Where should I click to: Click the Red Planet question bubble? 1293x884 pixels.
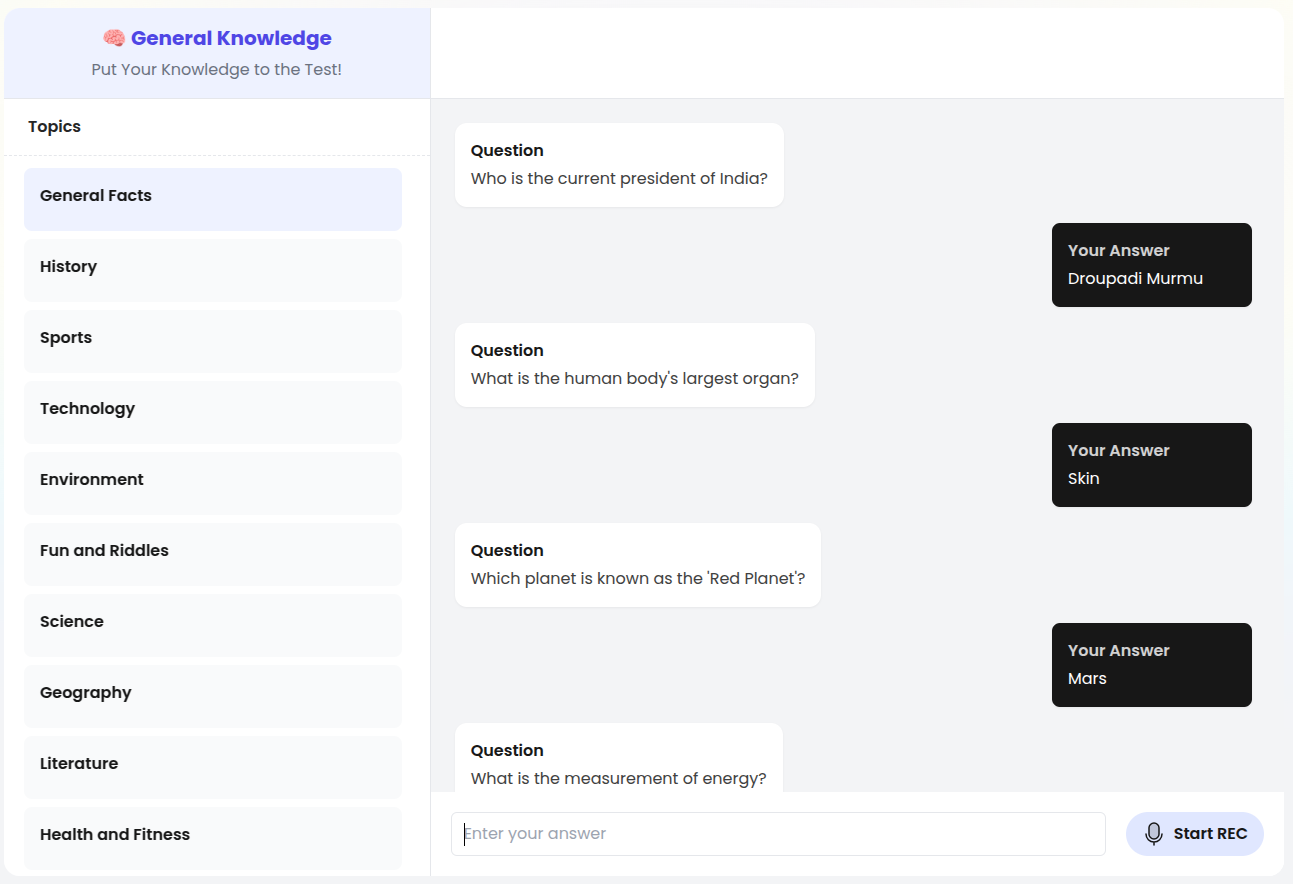[637, 565]
